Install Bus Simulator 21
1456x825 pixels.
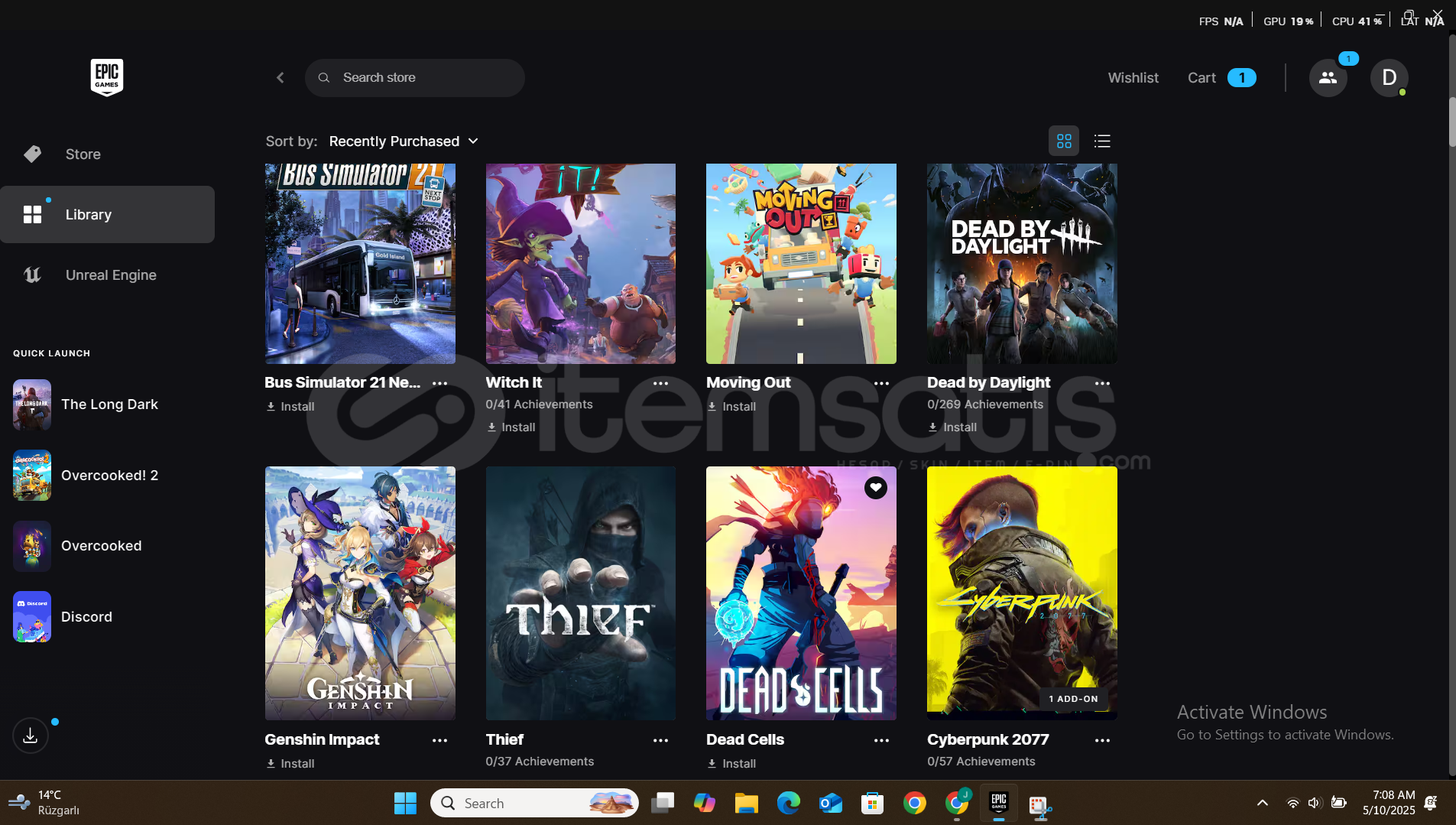tap(290, 407)
